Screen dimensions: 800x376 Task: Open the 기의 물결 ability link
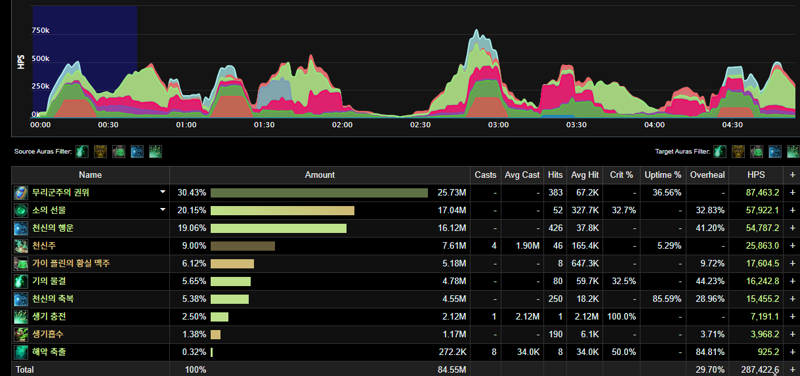pyautogui.click(x=48, y=281)
